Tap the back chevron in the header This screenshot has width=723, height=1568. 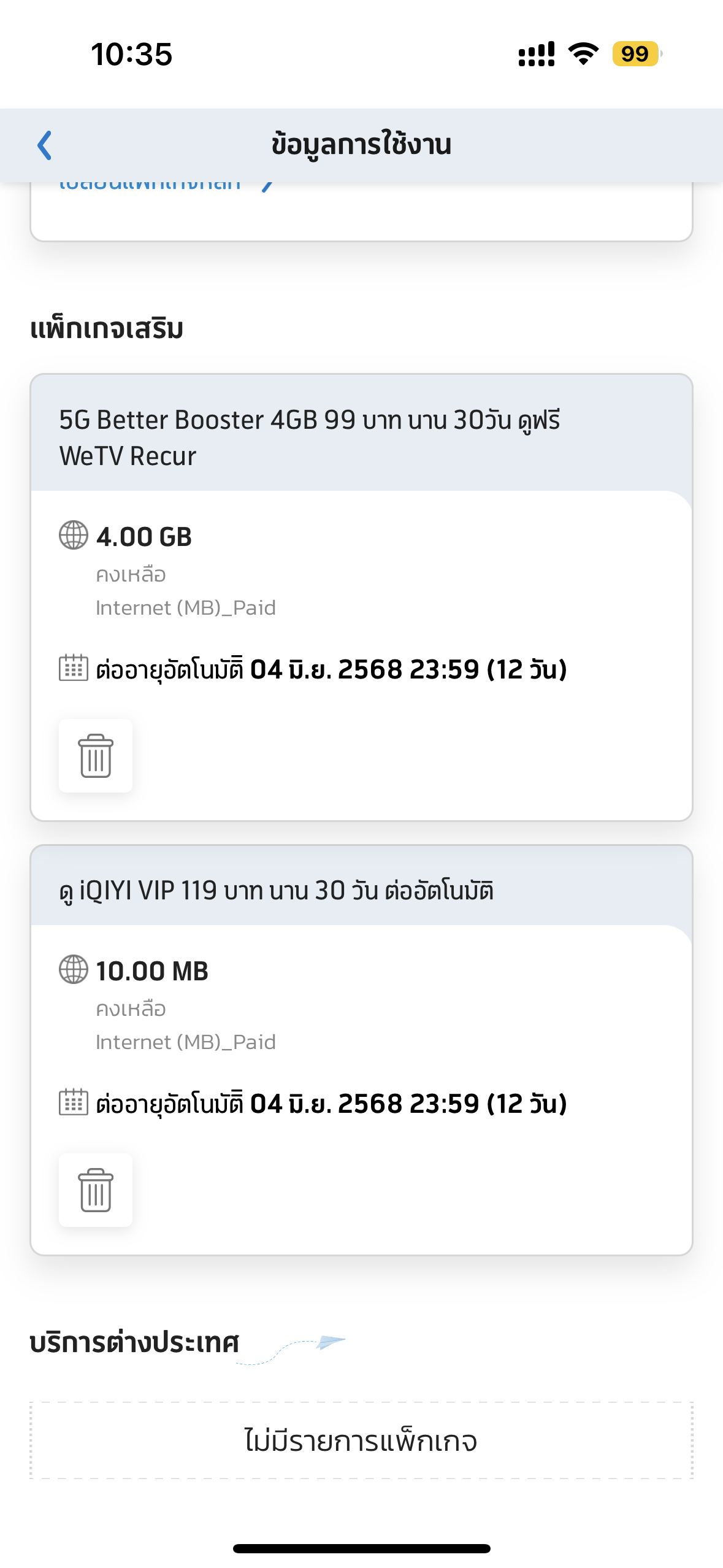pos(44,145)
